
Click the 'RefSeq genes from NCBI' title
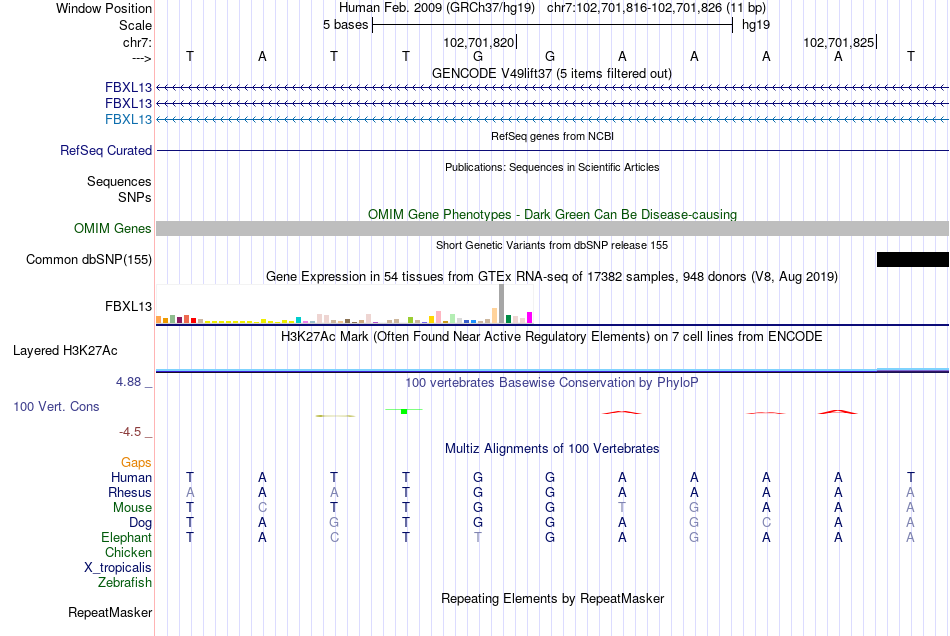pyautogui.click(x=552, y=136)
